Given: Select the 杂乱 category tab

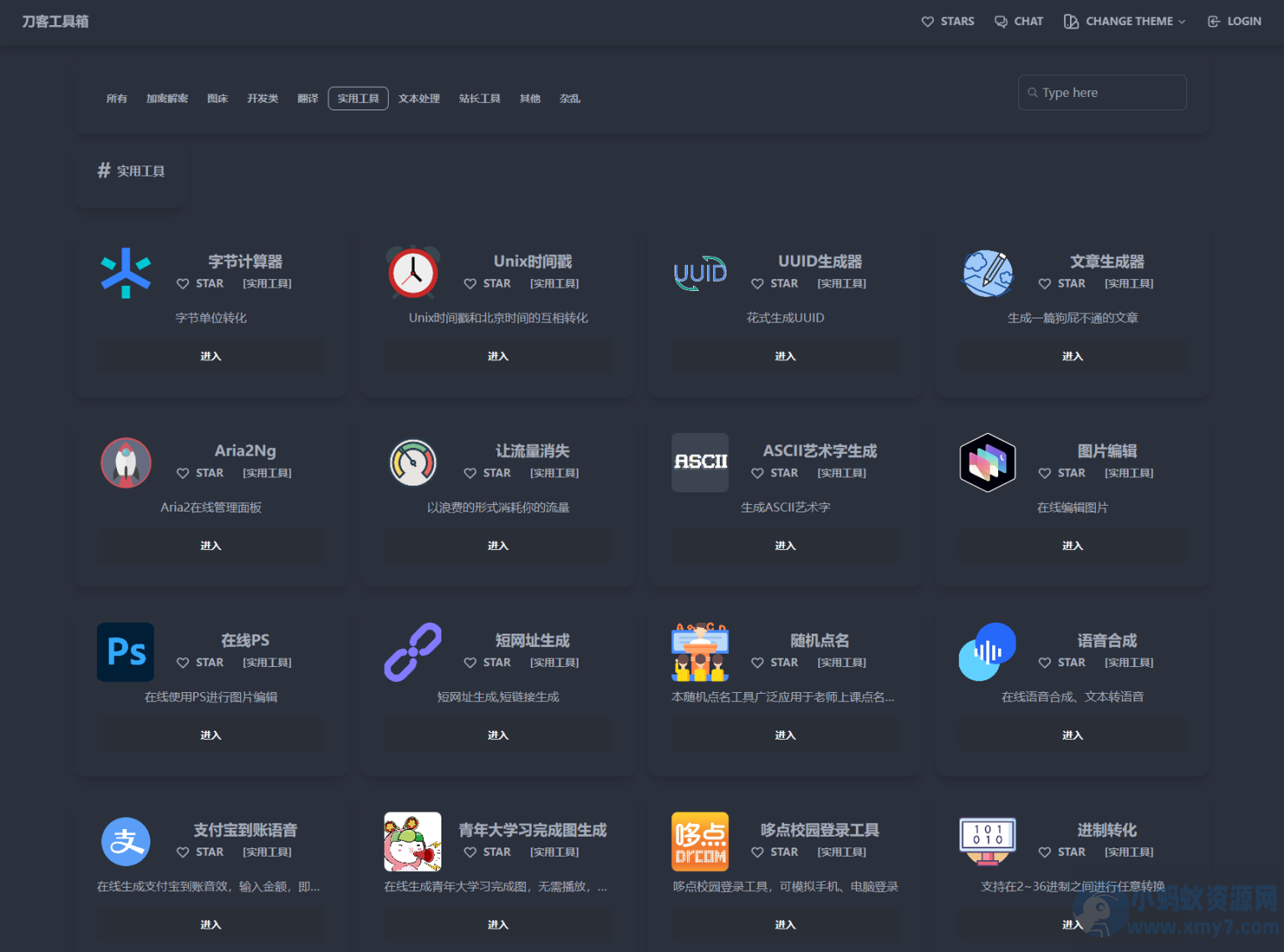Looking at the screenshot, I should point(569,99).
